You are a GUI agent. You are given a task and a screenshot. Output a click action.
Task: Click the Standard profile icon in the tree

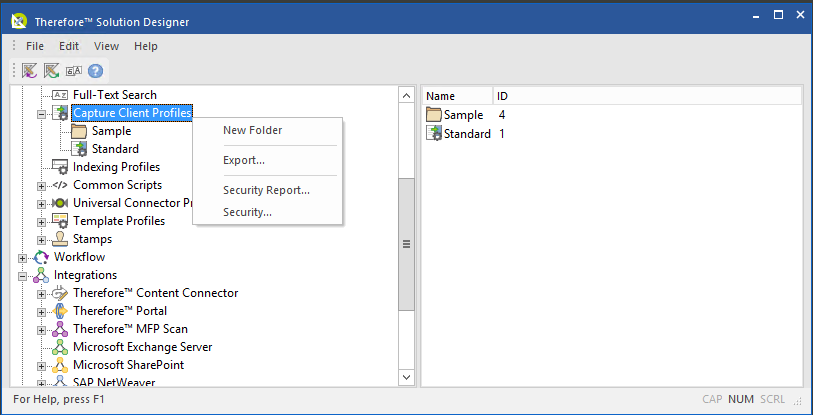point(79,149)
